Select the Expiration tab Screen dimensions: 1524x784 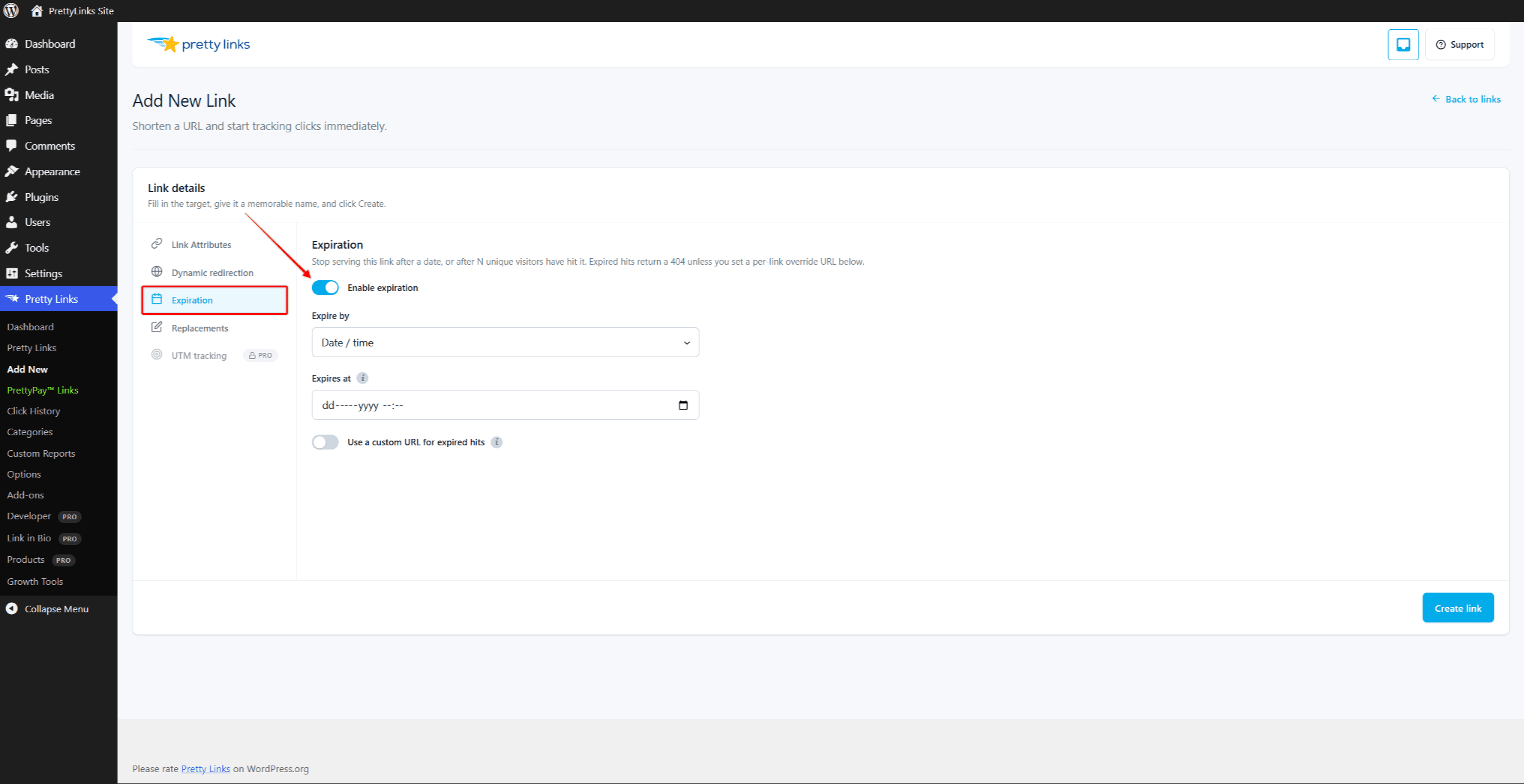tap(215, 300)
